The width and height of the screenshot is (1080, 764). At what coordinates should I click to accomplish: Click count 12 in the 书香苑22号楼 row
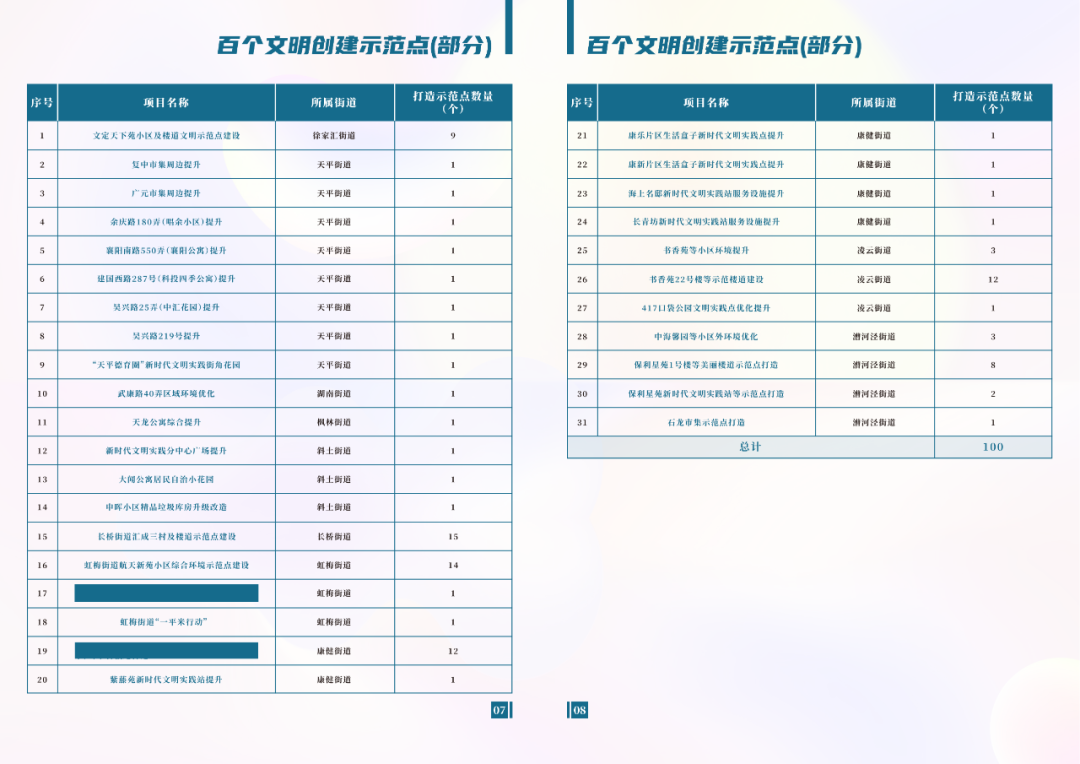[x=993, y=280]
